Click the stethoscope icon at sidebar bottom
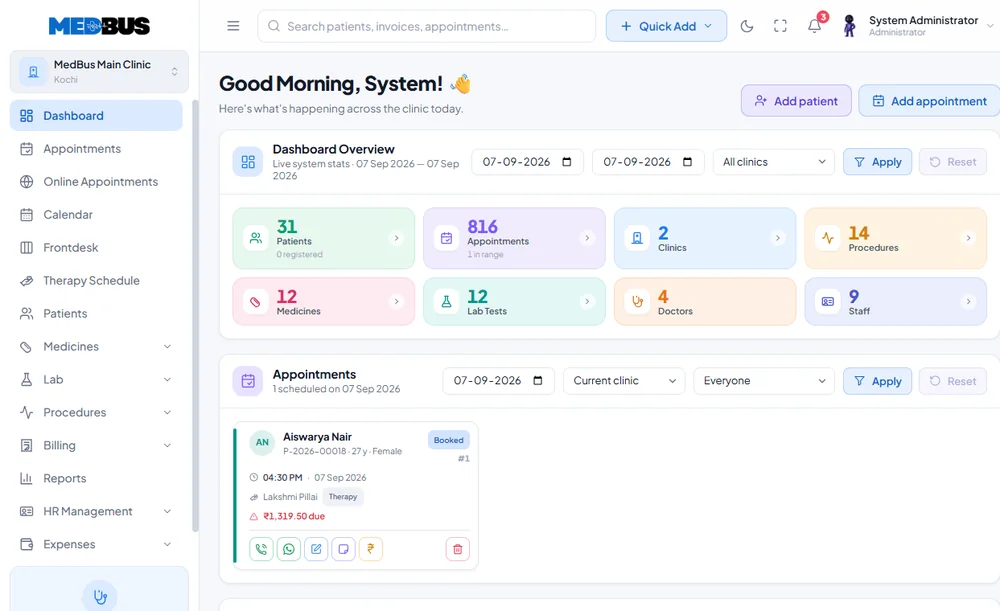Image resolution: width=1000 pixels, height=611 pixels. pyautogui.click(x=99, y=596)
